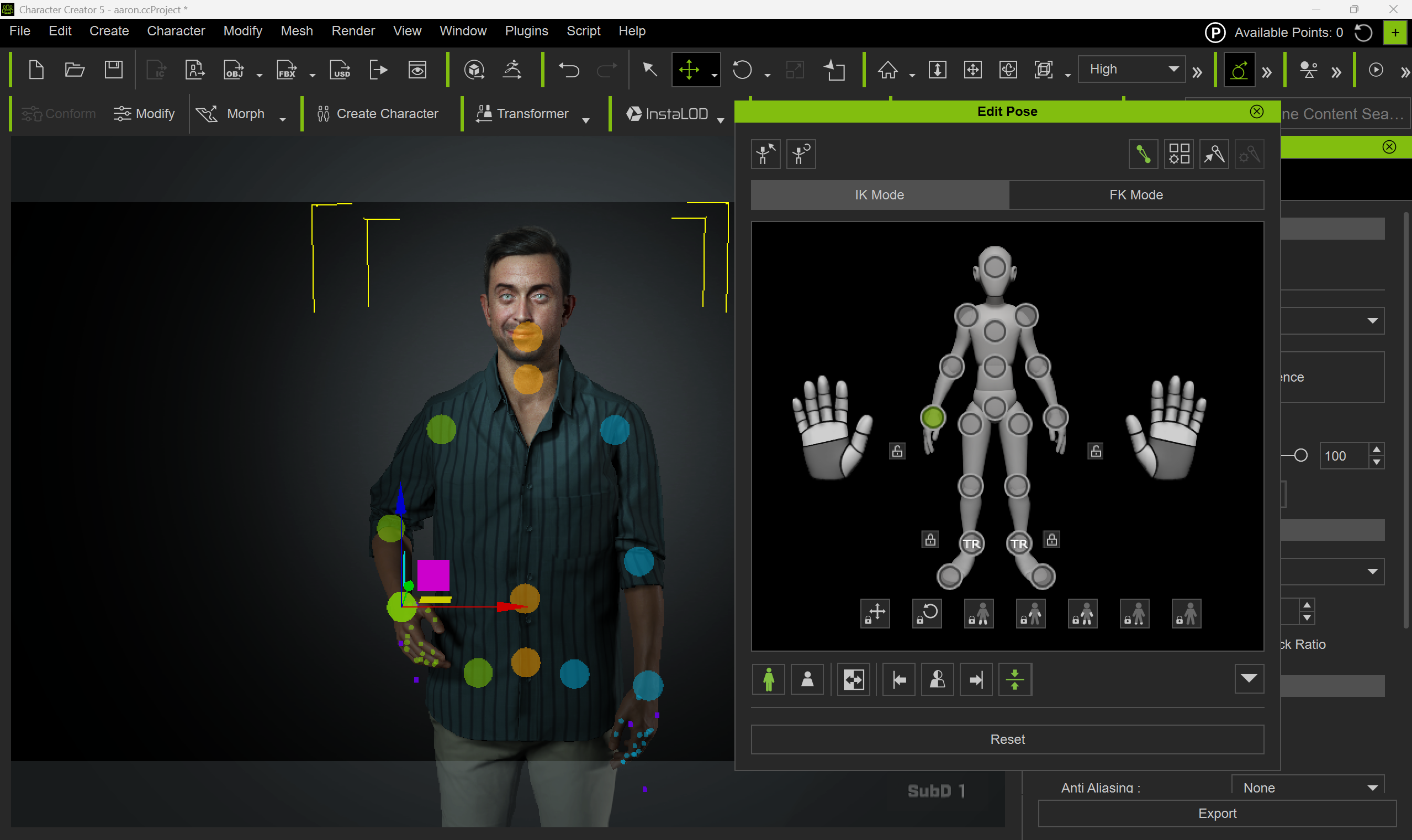Click the FBX export icon
The width and height of the screenshot is (1412, 840).
pyautogui.click(x=287, y=70)
